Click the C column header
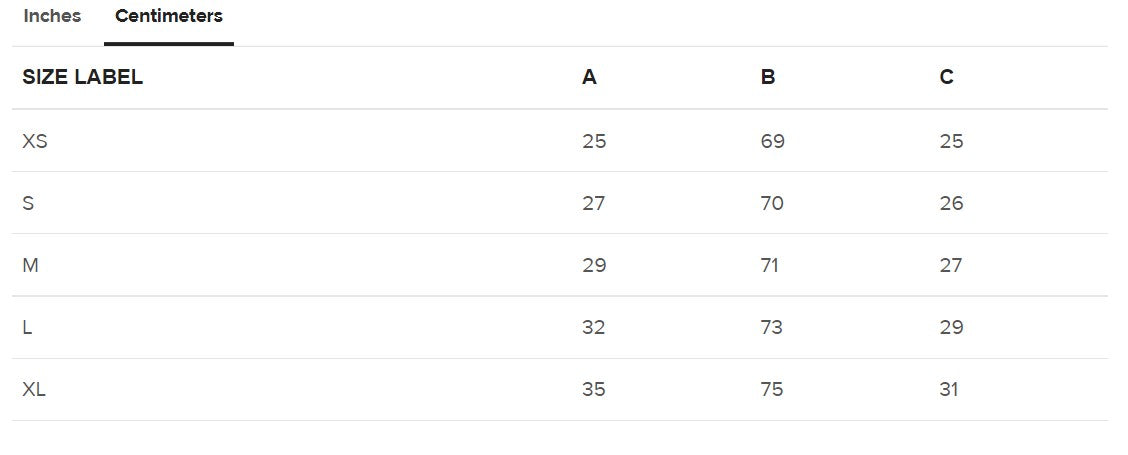Viewport: 1128px width, 455px height. pyautogui.click(x=947, y=77)
